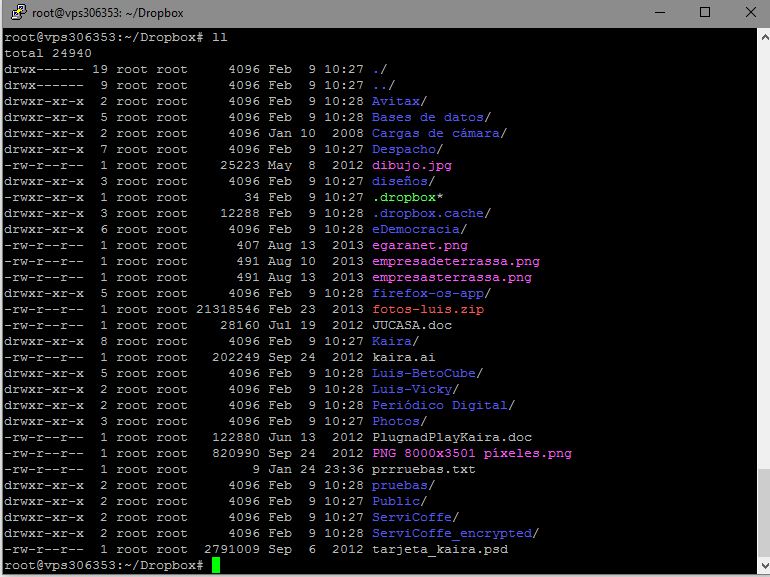This screenshot has width=770, height=577.
Task: Click the 'Bases de datos/' directory entry
Action: tap(431, 117)
